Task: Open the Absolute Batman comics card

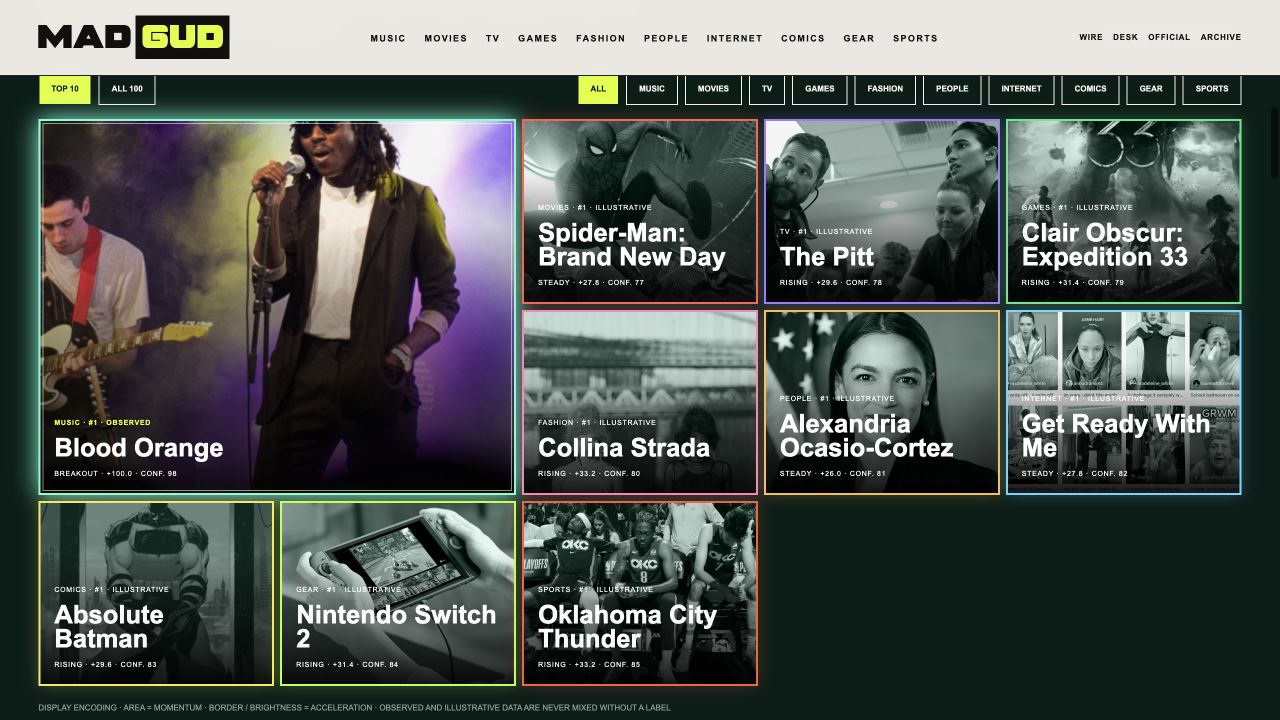Action: coord(156,593)
